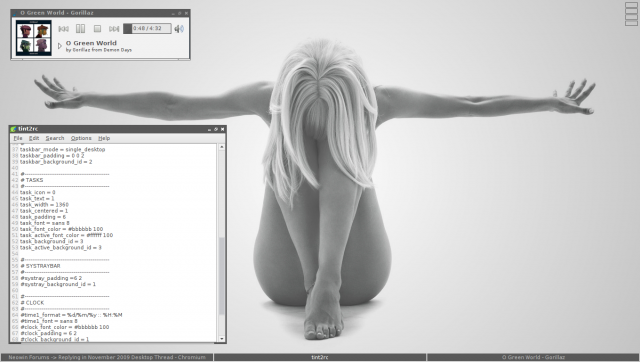Click the Demon Days album art
Screen dimensions: 640x362
click(x=33, y=38)
